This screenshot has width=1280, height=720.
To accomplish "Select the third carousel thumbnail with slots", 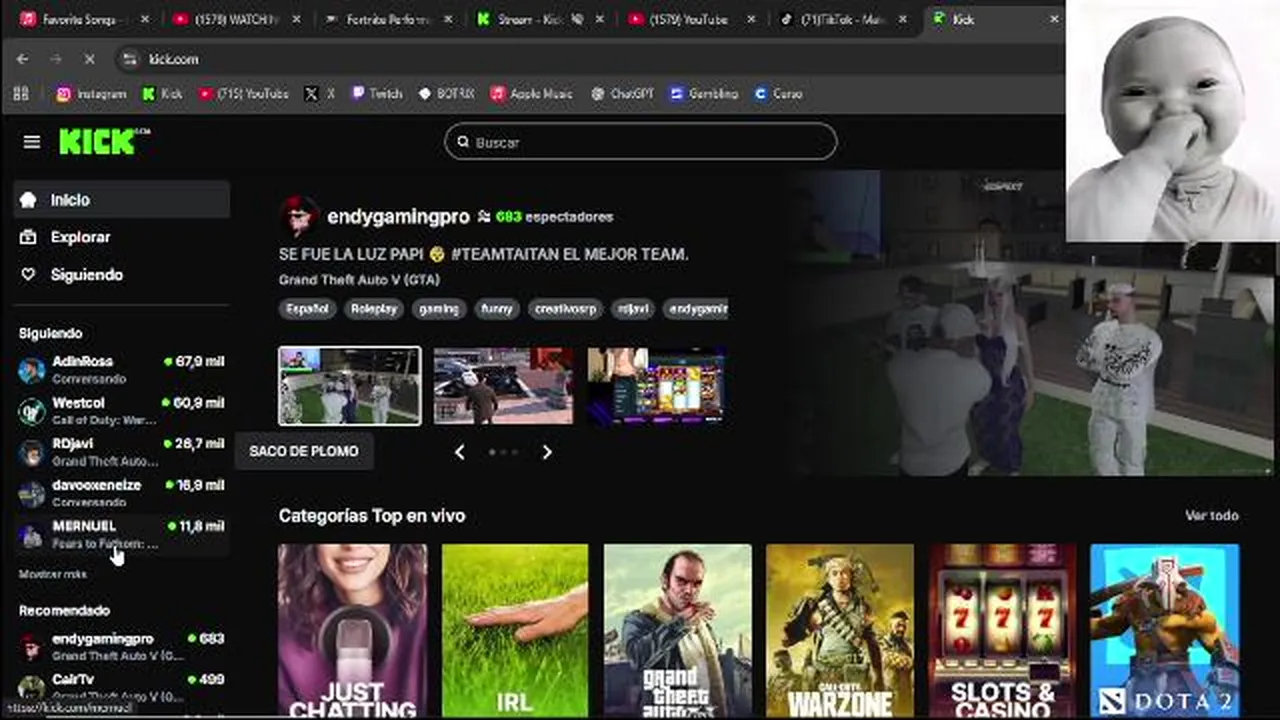I will (x=656, y=386).
